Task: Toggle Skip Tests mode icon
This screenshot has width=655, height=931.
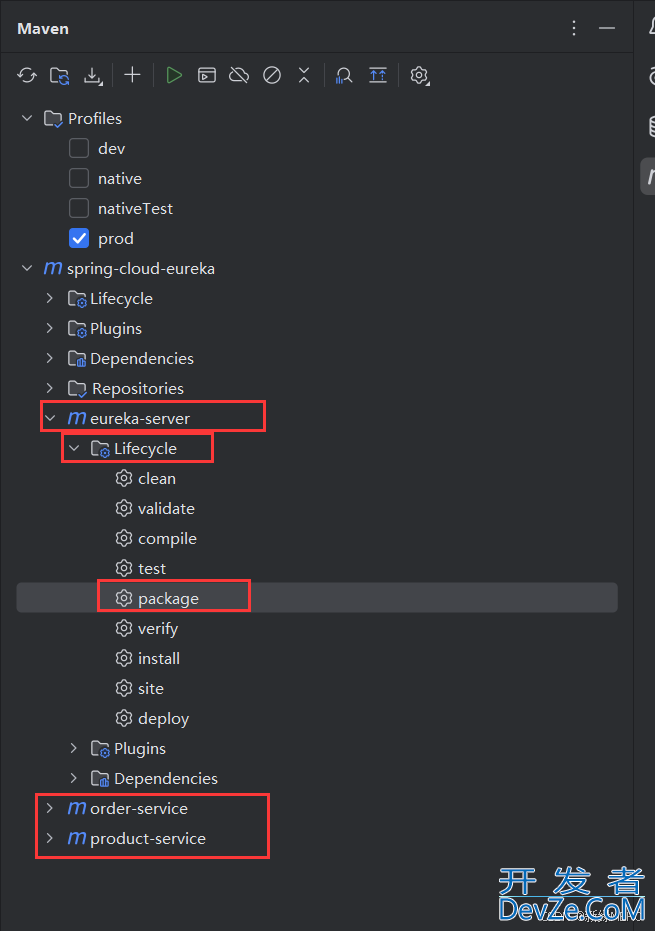Action: click(272, 75)
